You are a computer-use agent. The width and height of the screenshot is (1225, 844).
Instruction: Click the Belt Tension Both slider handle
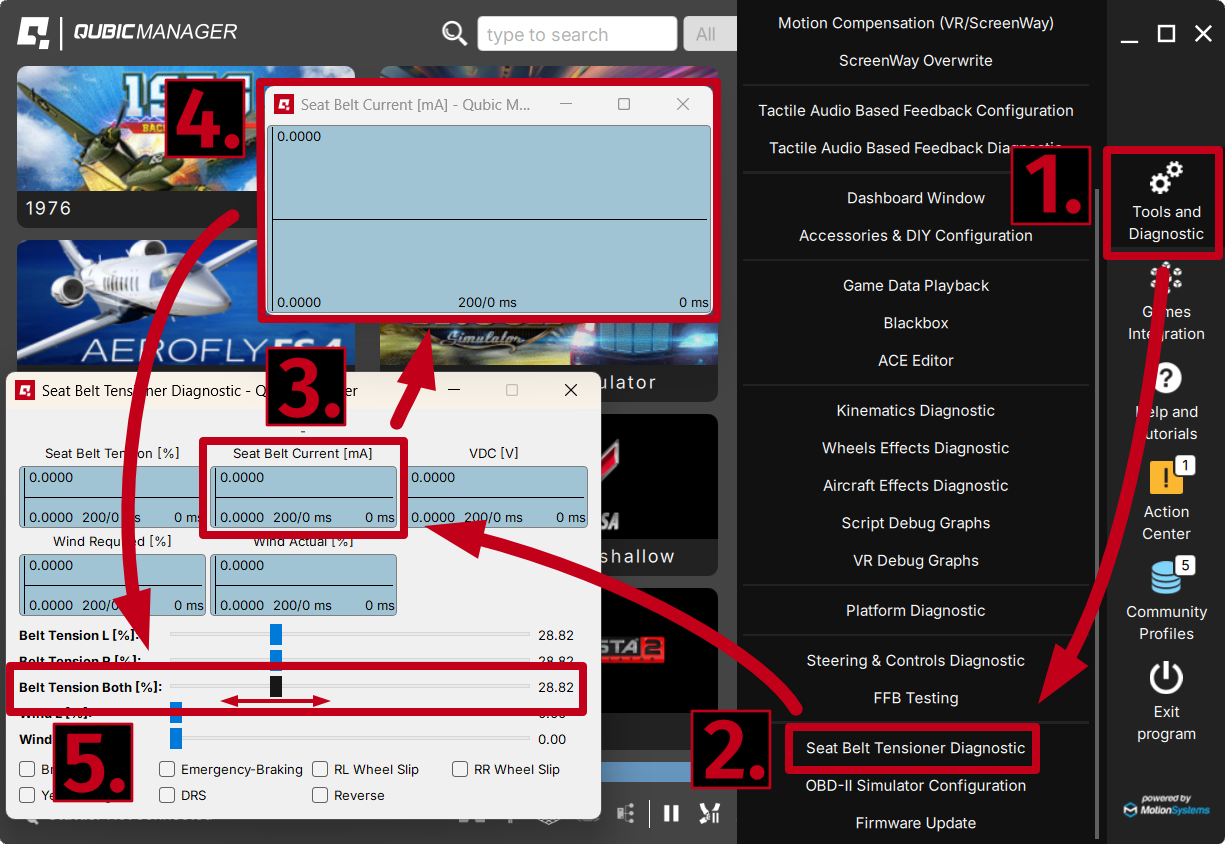276,686
